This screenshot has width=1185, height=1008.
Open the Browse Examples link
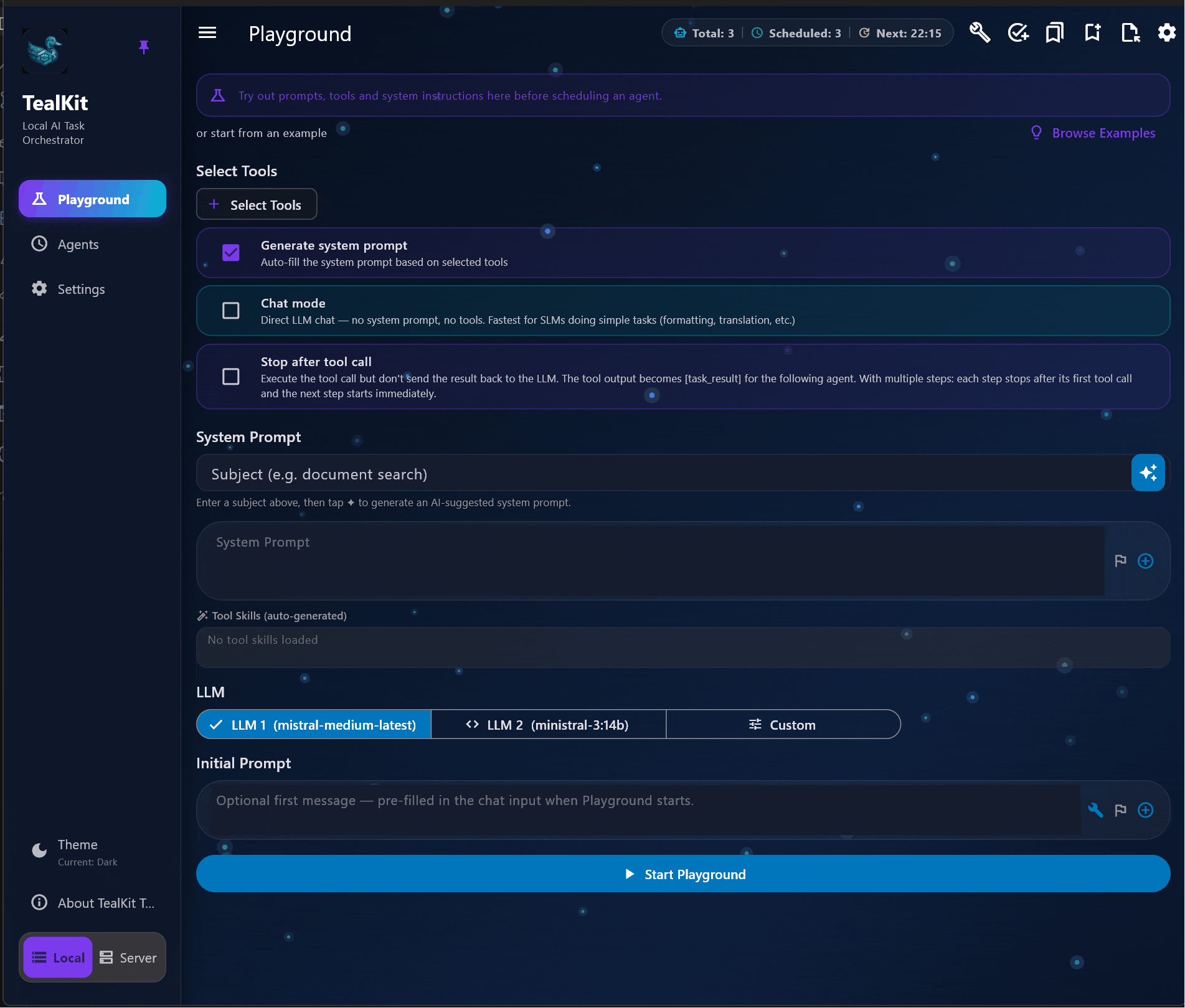(x=1093, y=133)
